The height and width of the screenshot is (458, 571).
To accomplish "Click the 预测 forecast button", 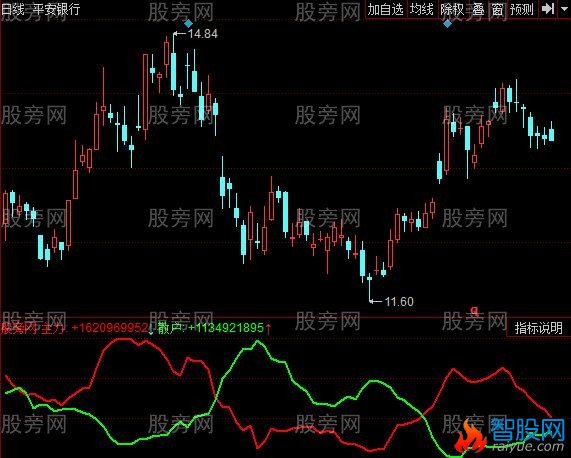I will (522, 9).
